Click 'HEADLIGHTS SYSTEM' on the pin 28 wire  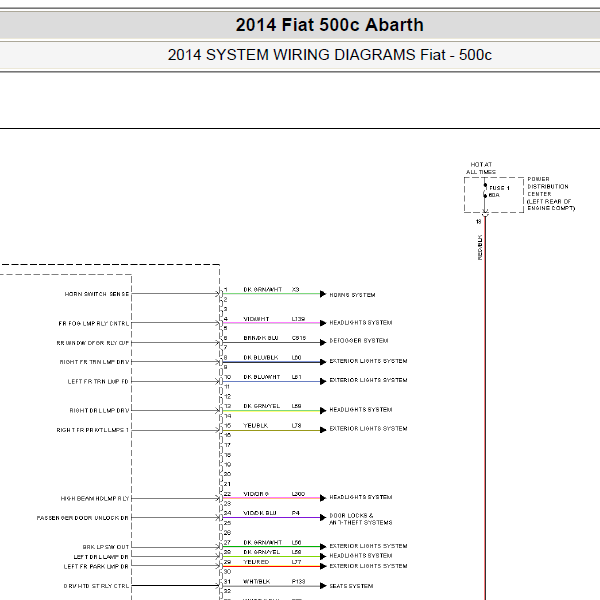[361, 556]
